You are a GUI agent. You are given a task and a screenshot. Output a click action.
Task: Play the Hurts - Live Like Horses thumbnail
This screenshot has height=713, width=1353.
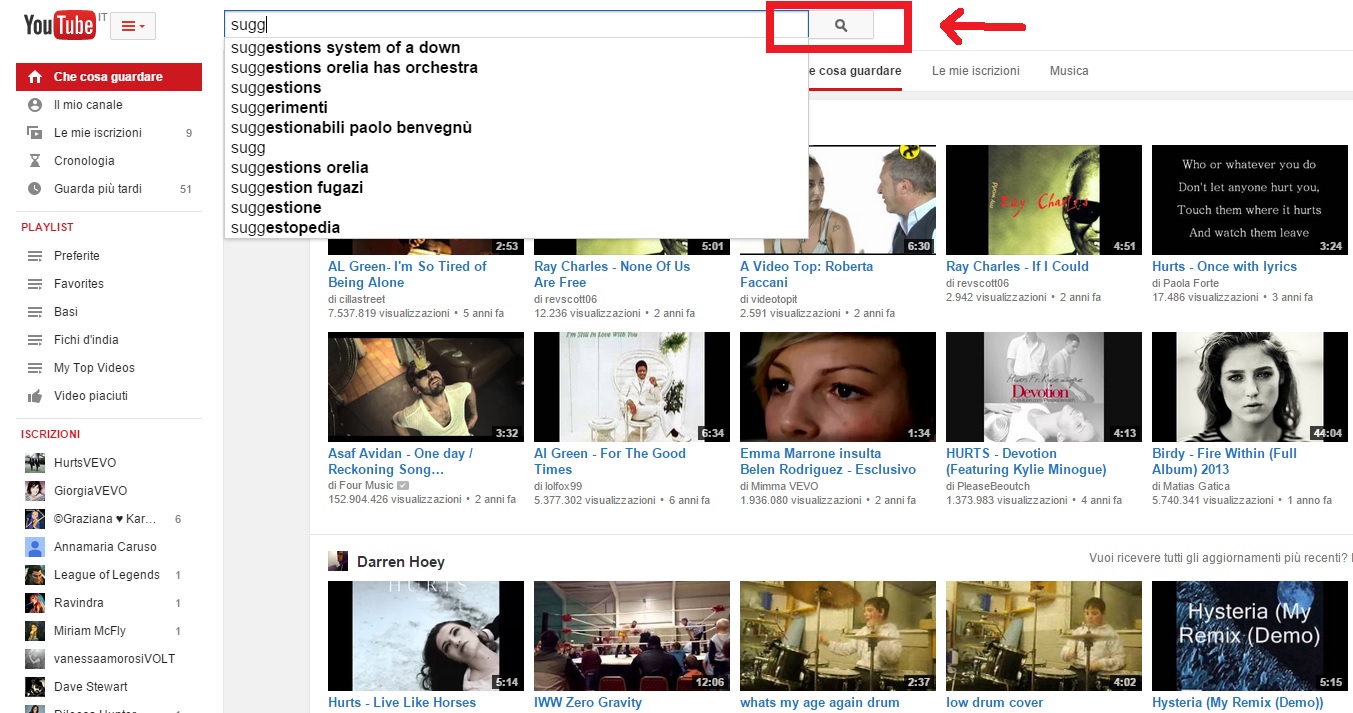(425, 636)
